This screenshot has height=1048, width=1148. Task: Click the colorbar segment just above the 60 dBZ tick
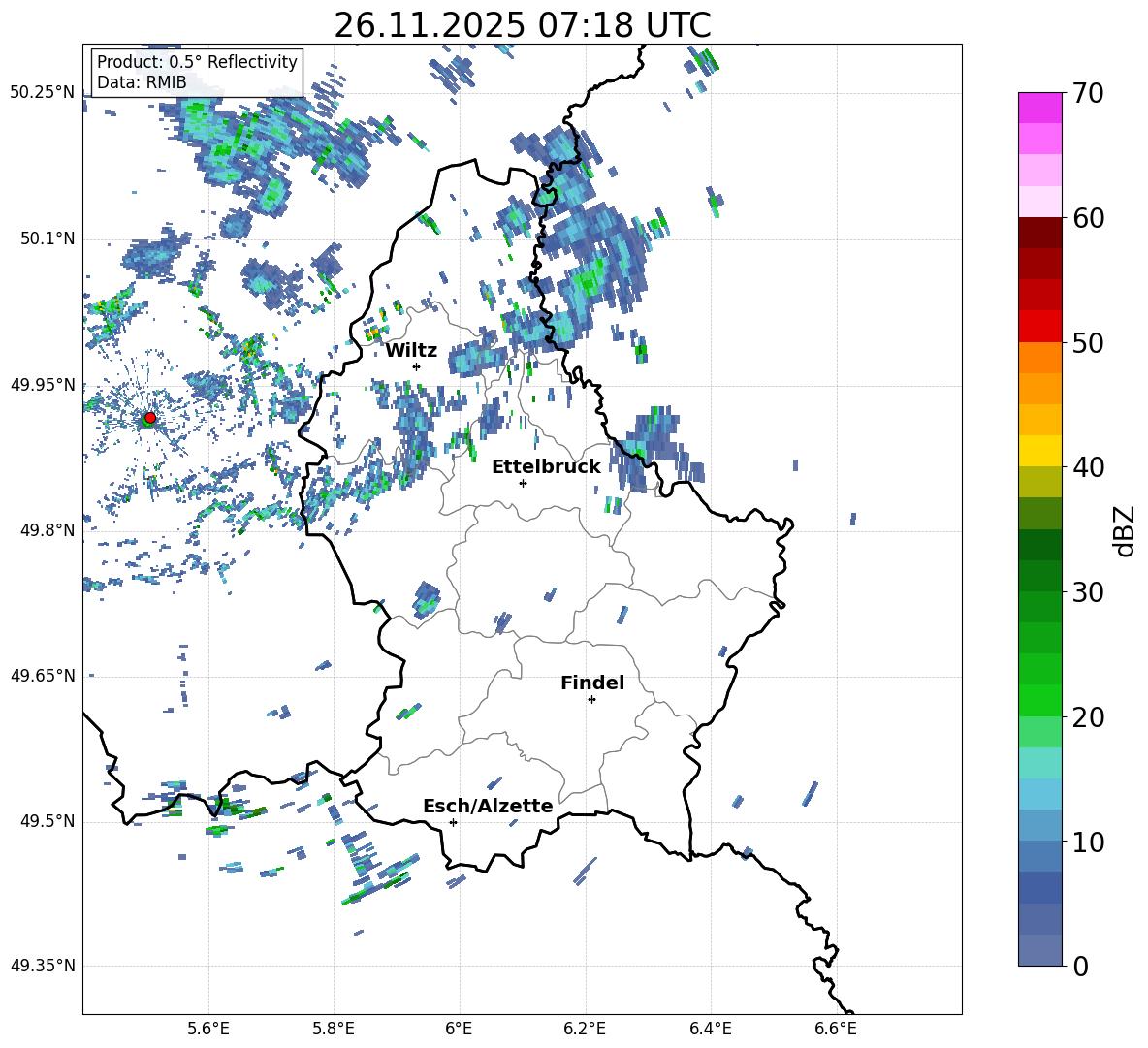coord(1039,202)
